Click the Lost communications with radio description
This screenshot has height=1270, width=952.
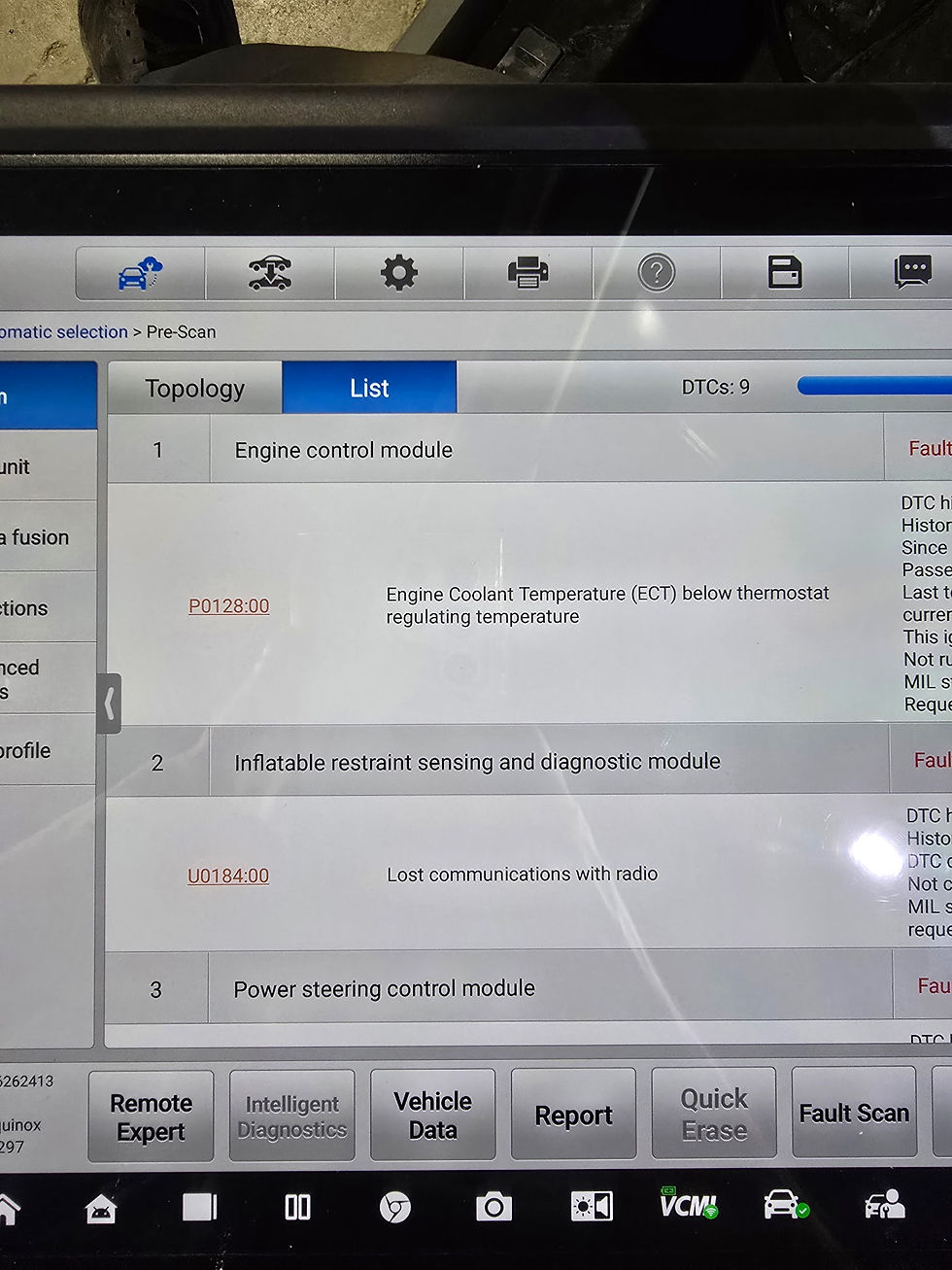pos(522,875)
